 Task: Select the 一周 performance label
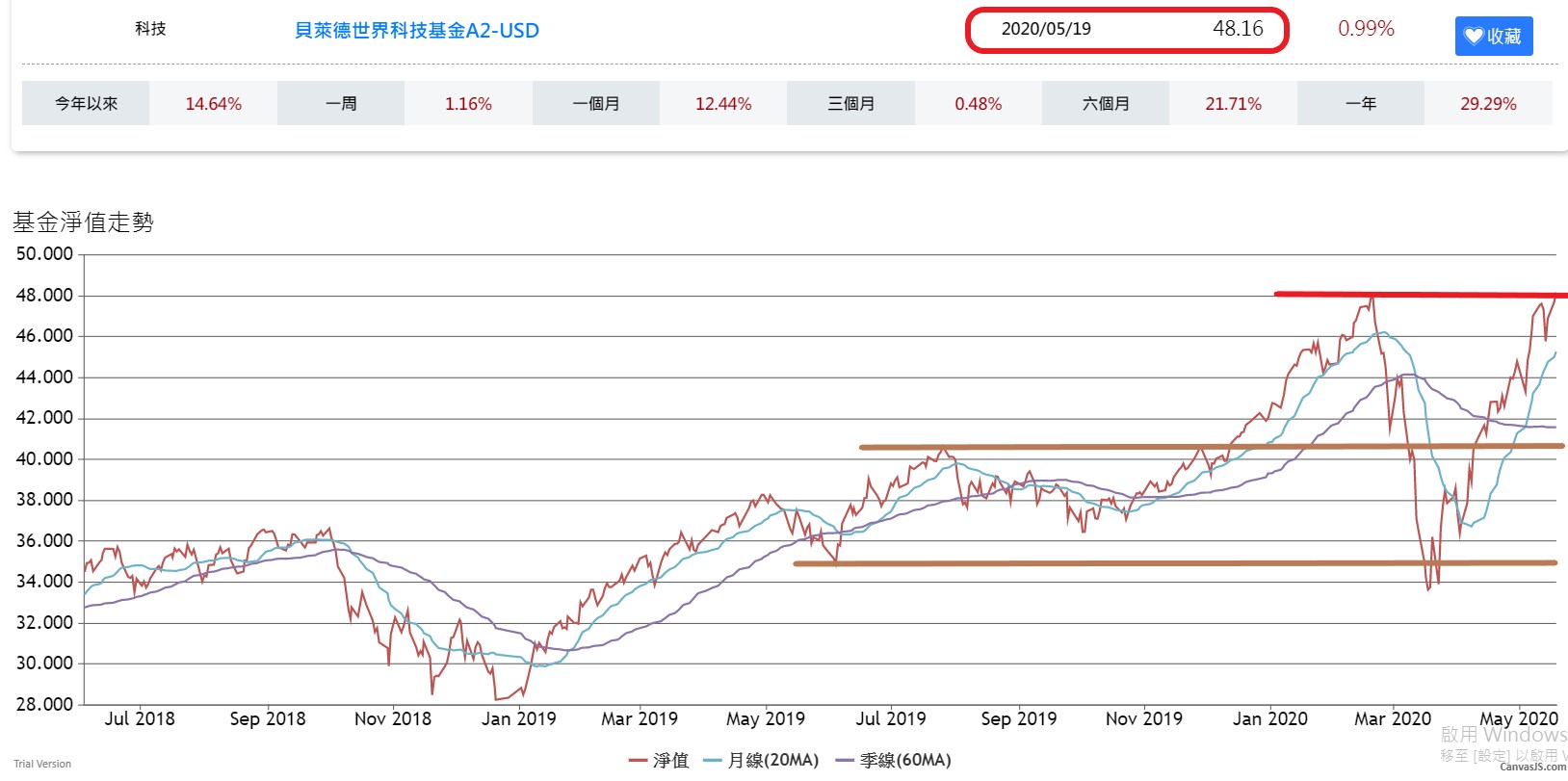[341, 103]
